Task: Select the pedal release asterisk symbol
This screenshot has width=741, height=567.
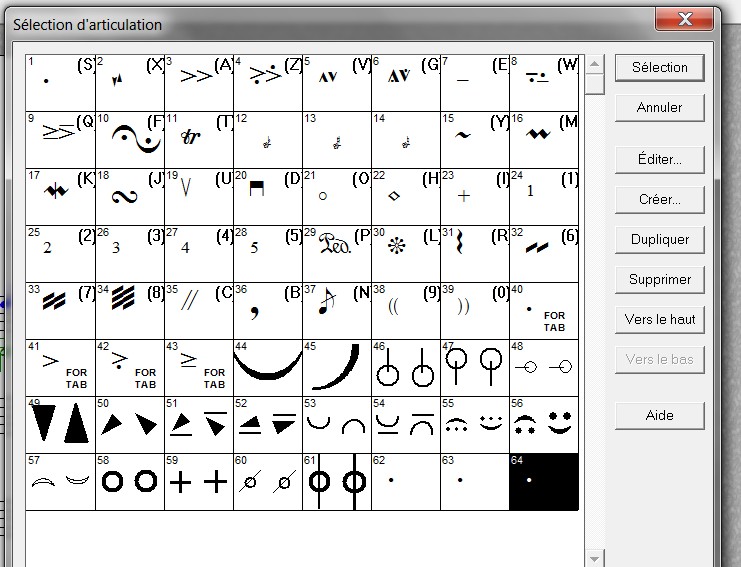Action: click(x=406, y=252)
